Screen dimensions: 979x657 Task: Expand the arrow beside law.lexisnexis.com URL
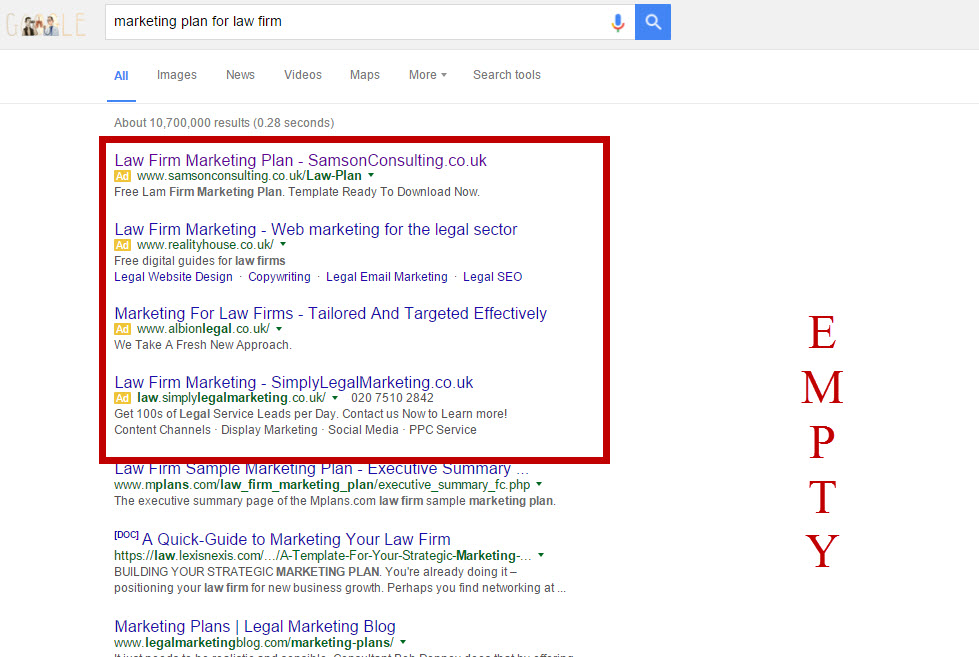pos(541,555)
